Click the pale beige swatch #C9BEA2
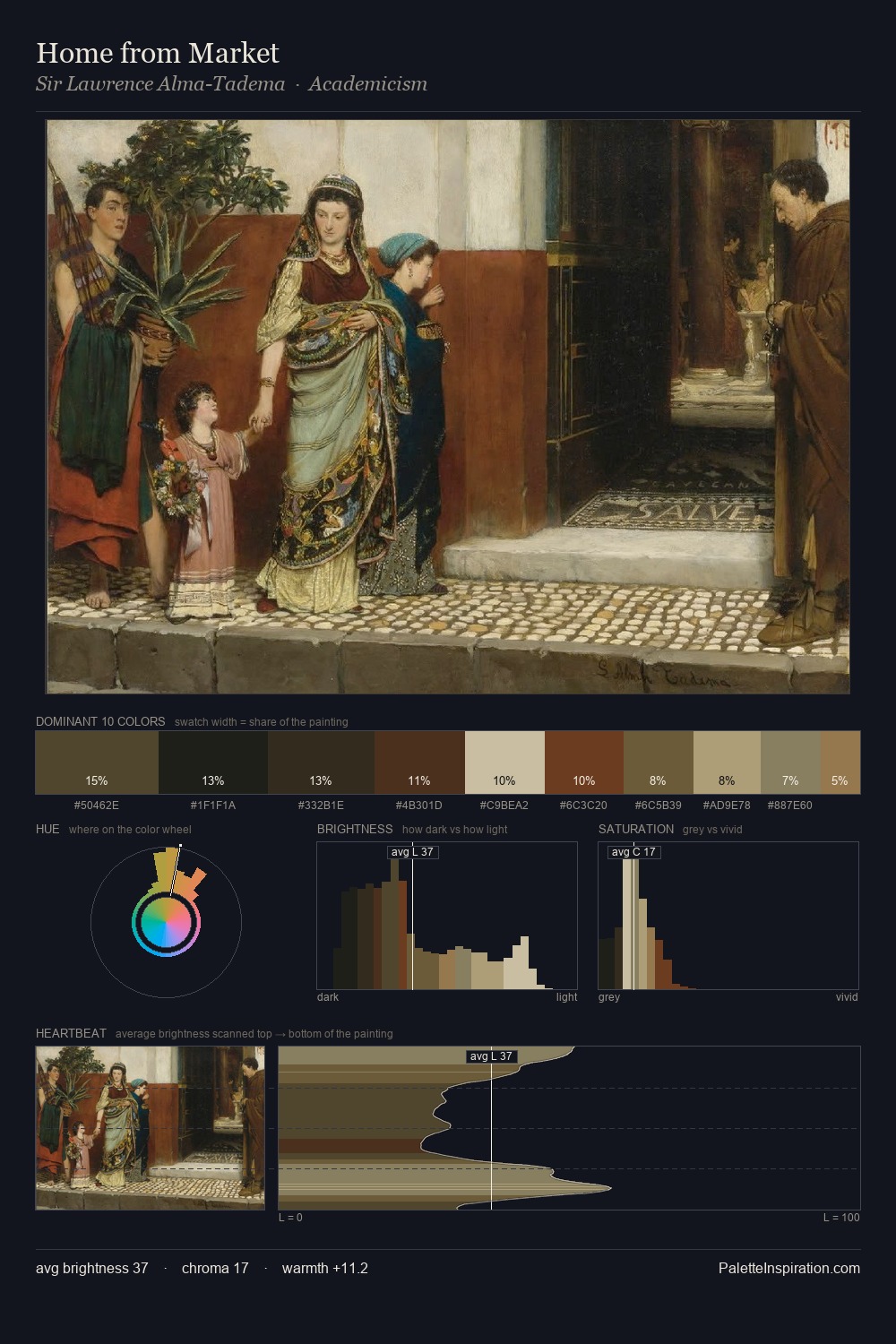 pyautogui.click(x=504, y=762)
